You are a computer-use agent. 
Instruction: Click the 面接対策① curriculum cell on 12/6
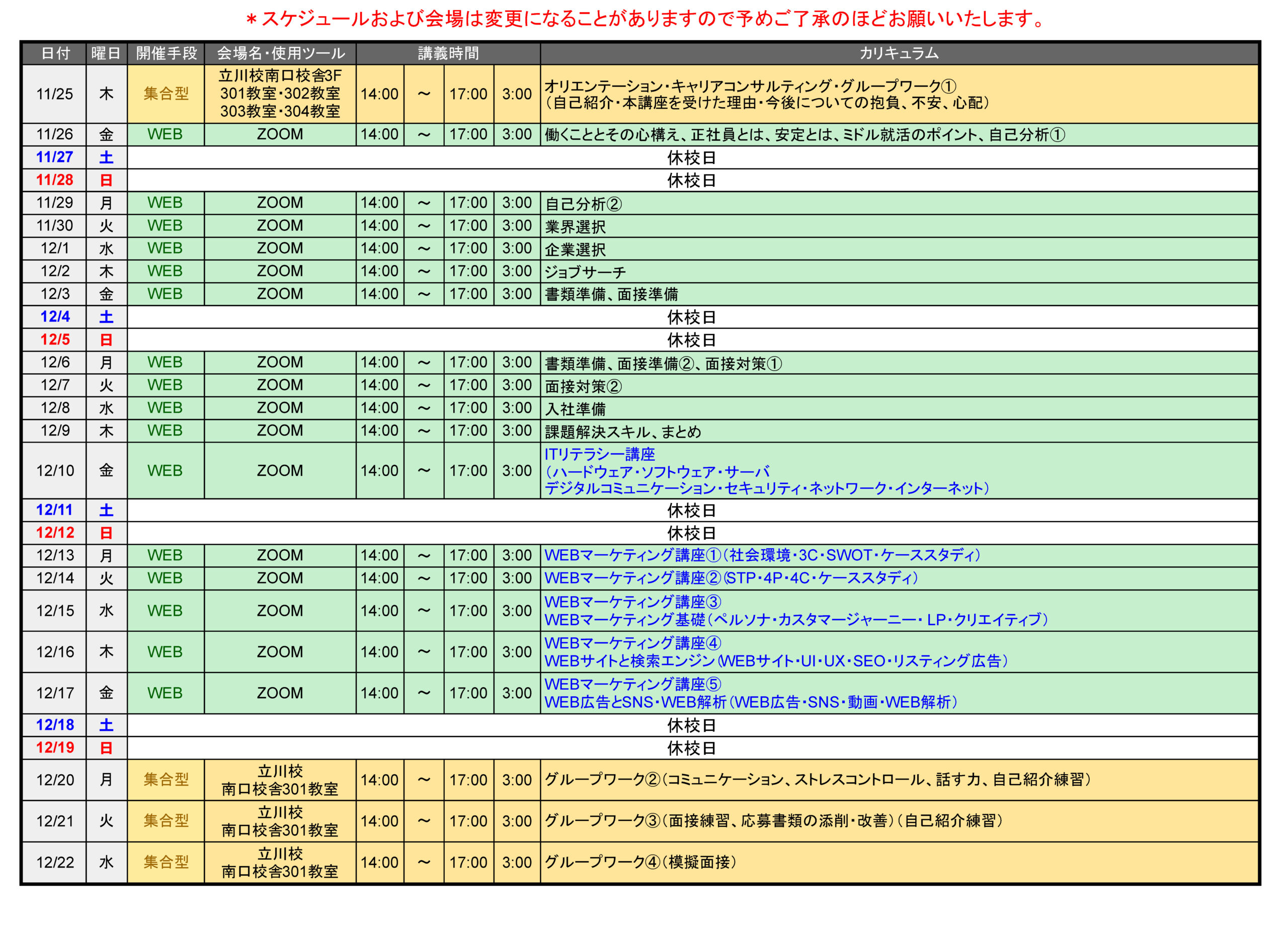[x=899, y=363]
